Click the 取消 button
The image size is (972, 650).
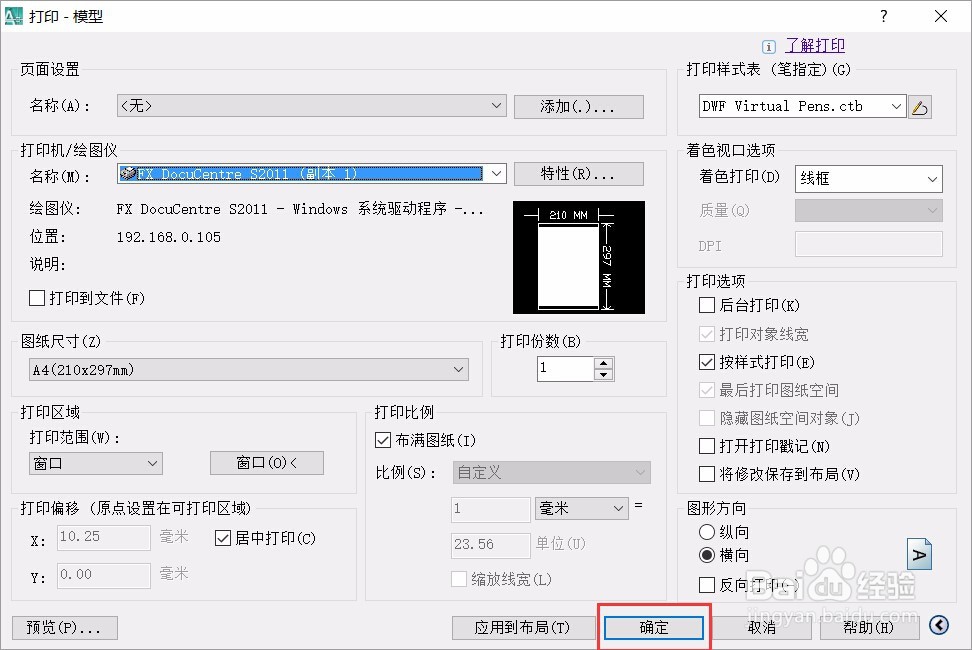point(762,628)
